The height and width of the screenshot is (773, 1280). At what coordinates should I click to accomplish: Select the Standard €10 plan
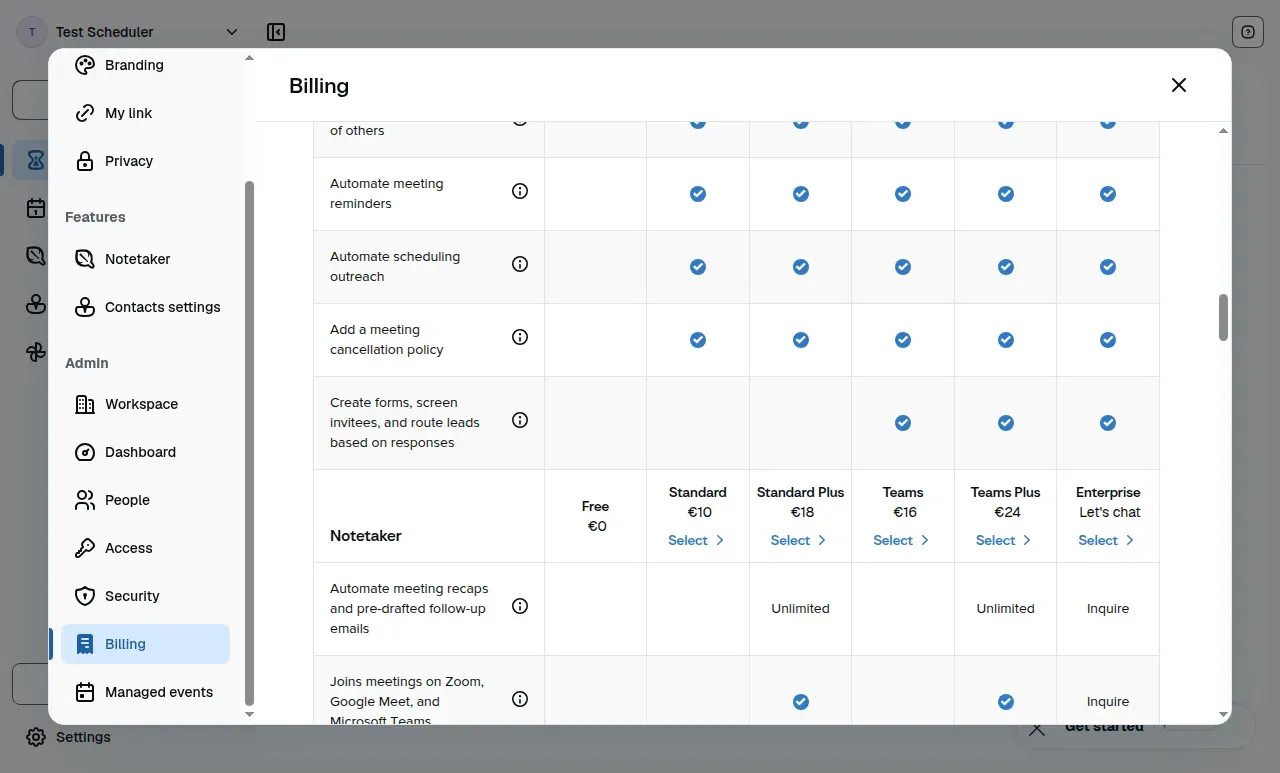tap(697, 540)
